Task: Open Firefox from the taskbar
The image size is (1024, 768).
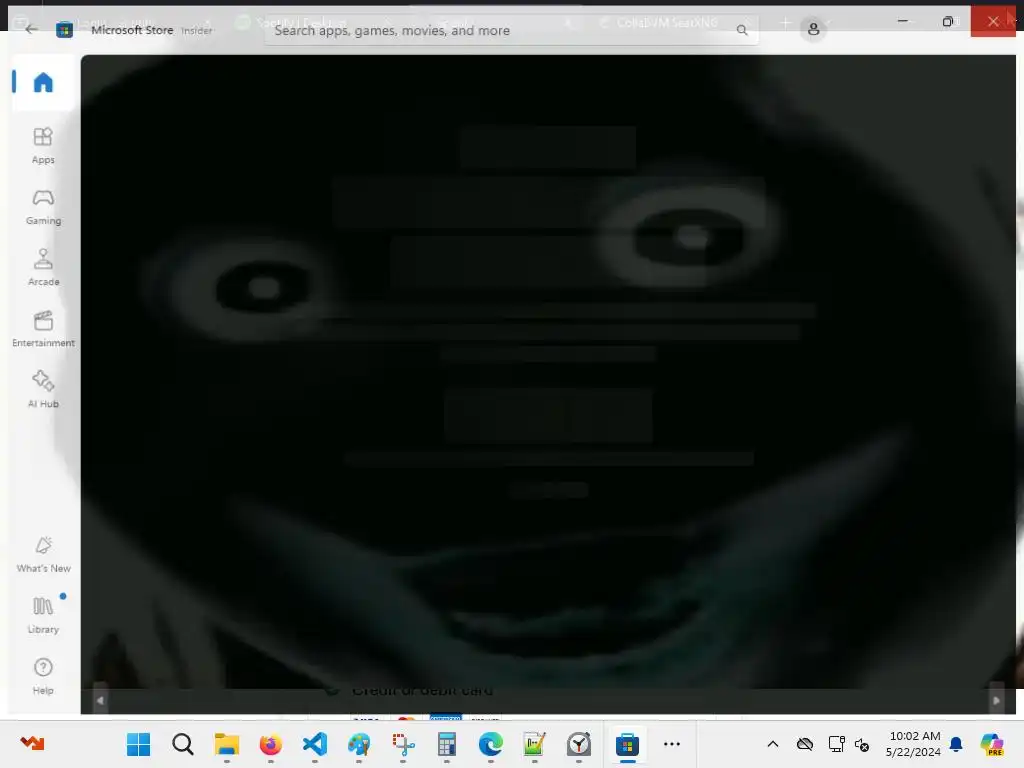Action: (x=270, y=744)
